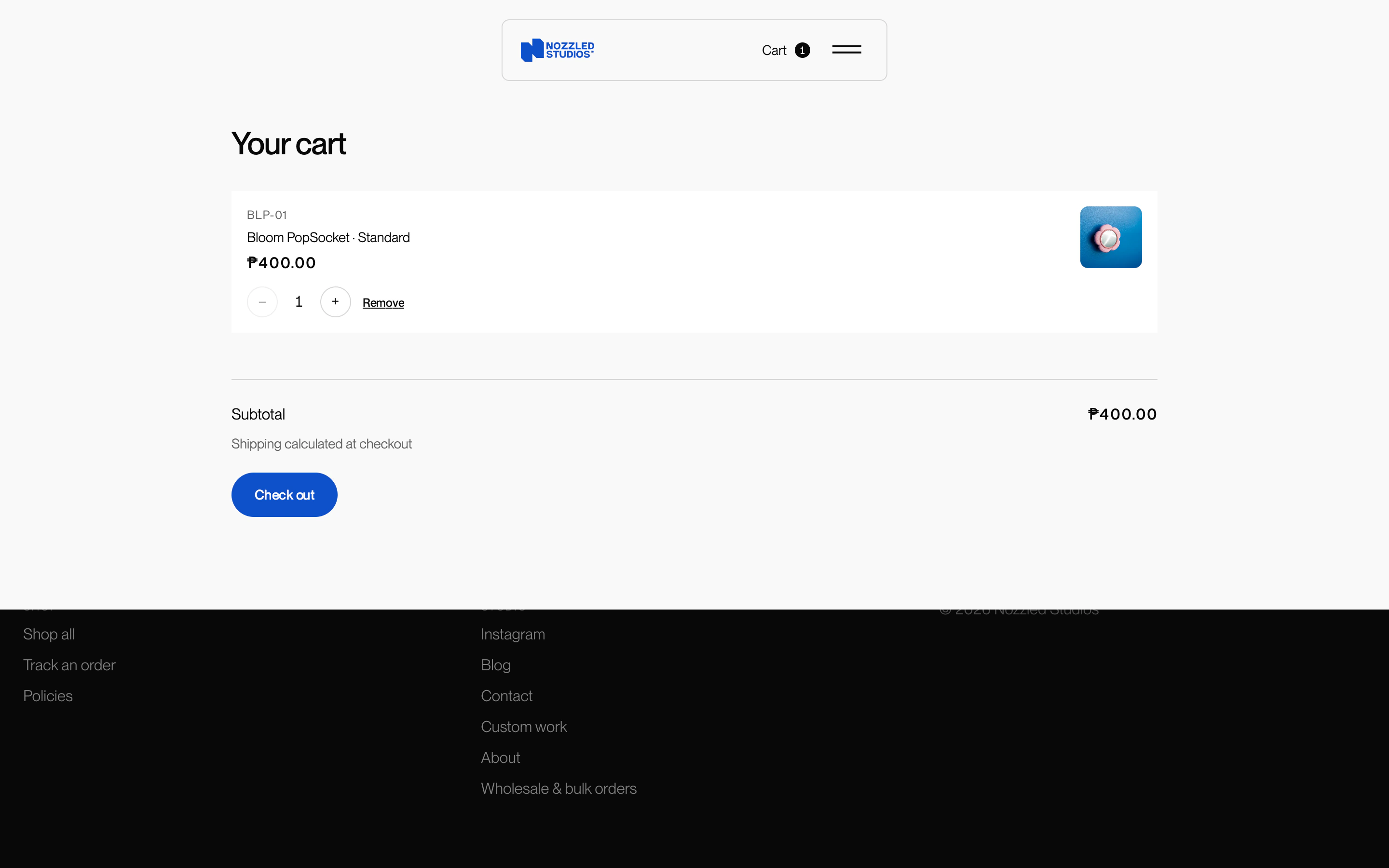The image size is (1389, 868).
Task: Click the BLP-01 SKU text
Action: coord(267,215)
